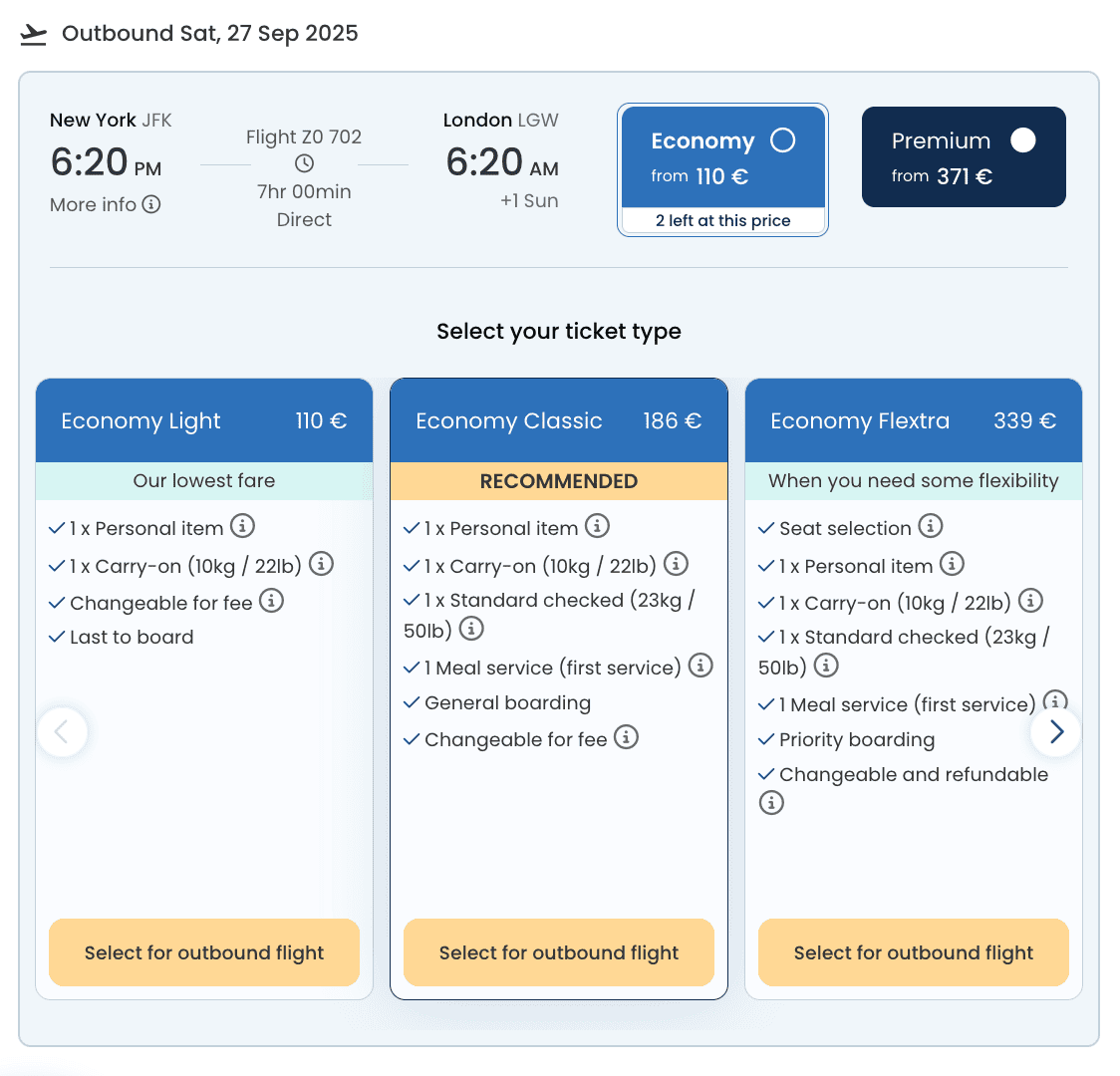Open info for Economy Classic Standard checked bag
This screenshot has width=1120, height=1076.
[471, 629]
